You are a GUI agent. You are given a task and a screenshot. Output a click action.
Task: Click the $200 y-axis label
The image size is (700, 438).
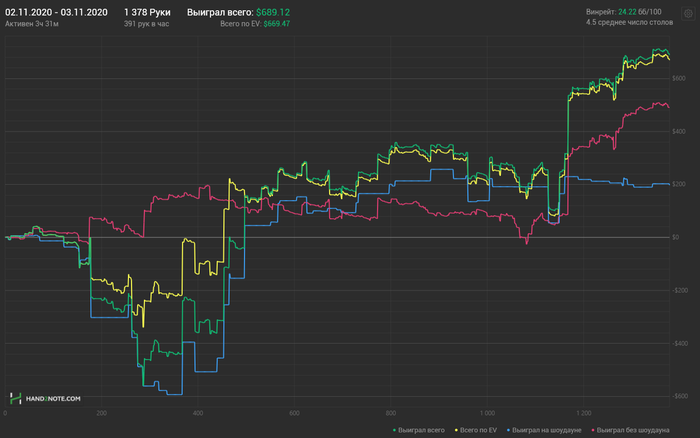pyautogui.click(x=679, y=184)
